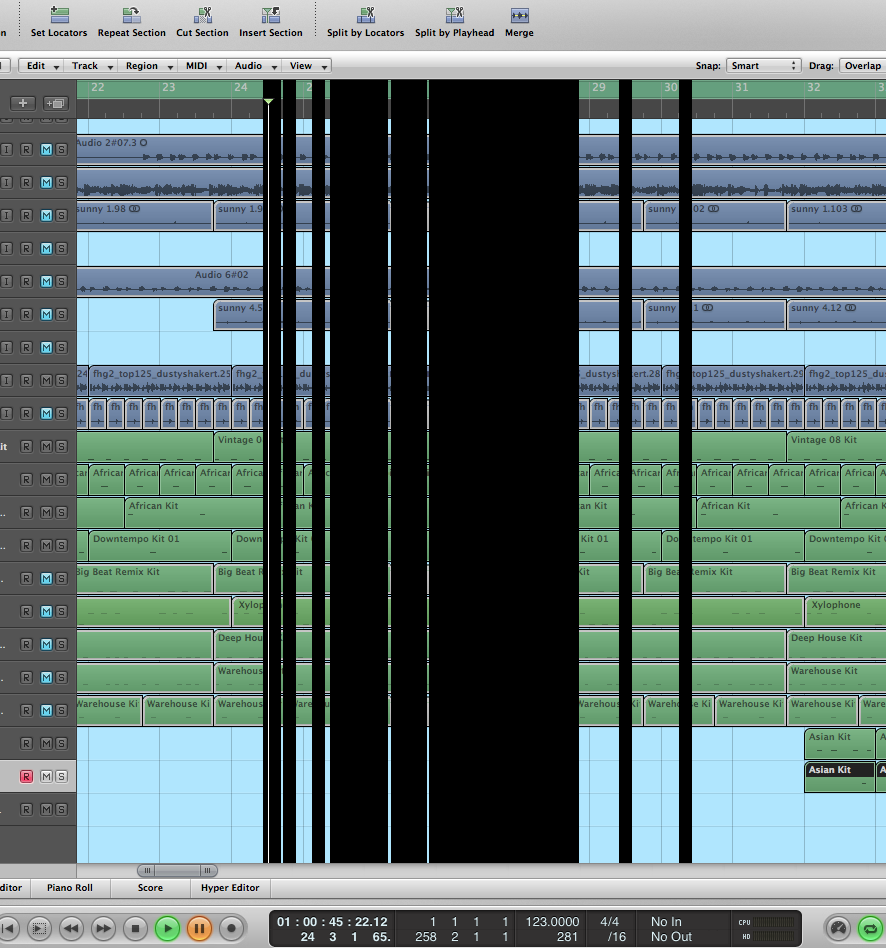
Task: Click the 4/4 time signature display
Action: coord(609,921)
